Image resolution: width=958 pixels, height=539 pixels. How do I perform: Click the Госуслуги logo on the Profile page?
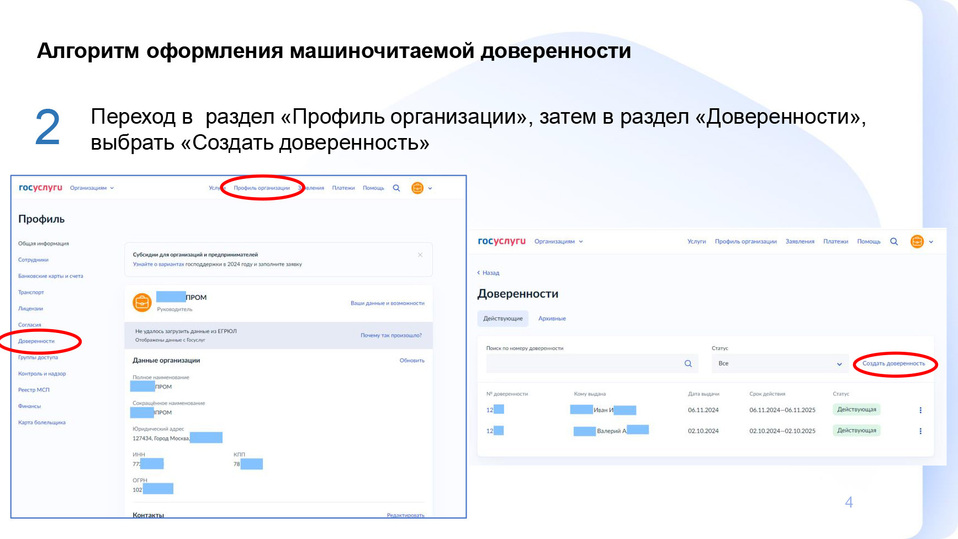40,188
